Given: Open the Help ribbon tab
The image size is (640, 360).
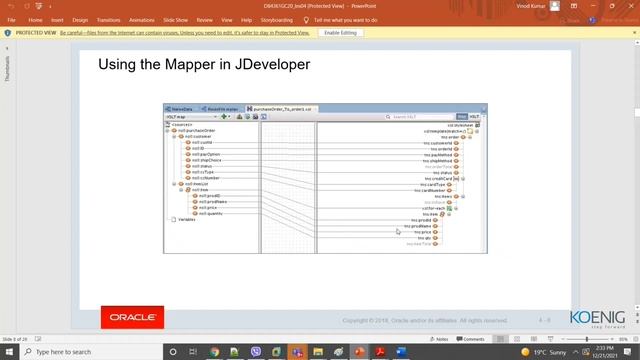Looking at the screenshot, I should click(x=246, y=20).
